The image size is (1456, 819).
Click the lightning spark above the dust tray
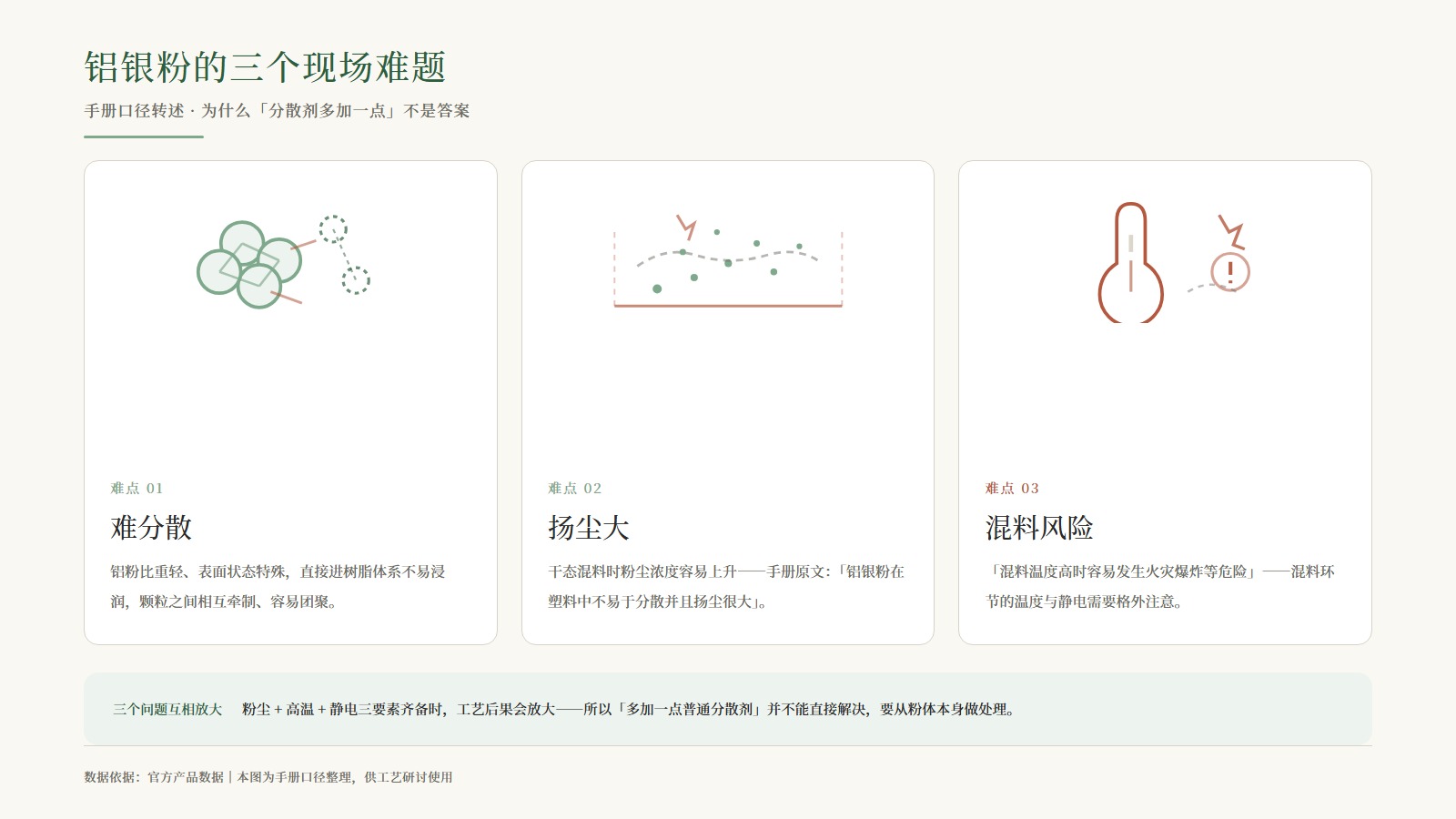687,227
